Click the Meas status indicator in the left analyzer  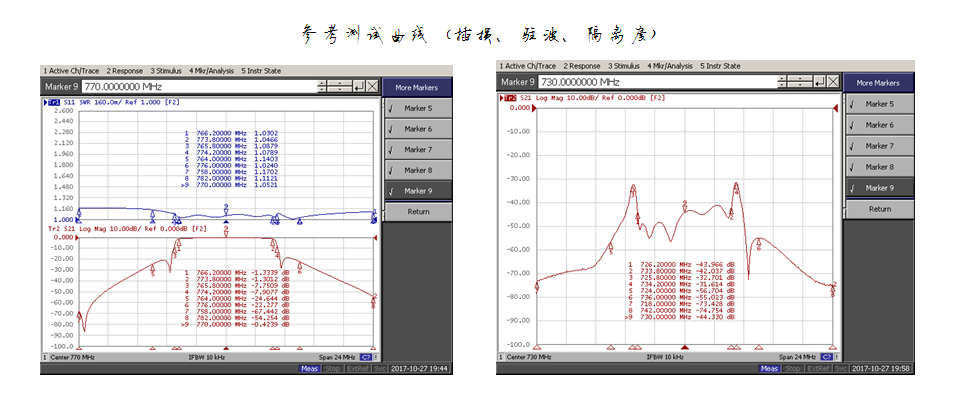pyautogui.click(x=311, y=369)
